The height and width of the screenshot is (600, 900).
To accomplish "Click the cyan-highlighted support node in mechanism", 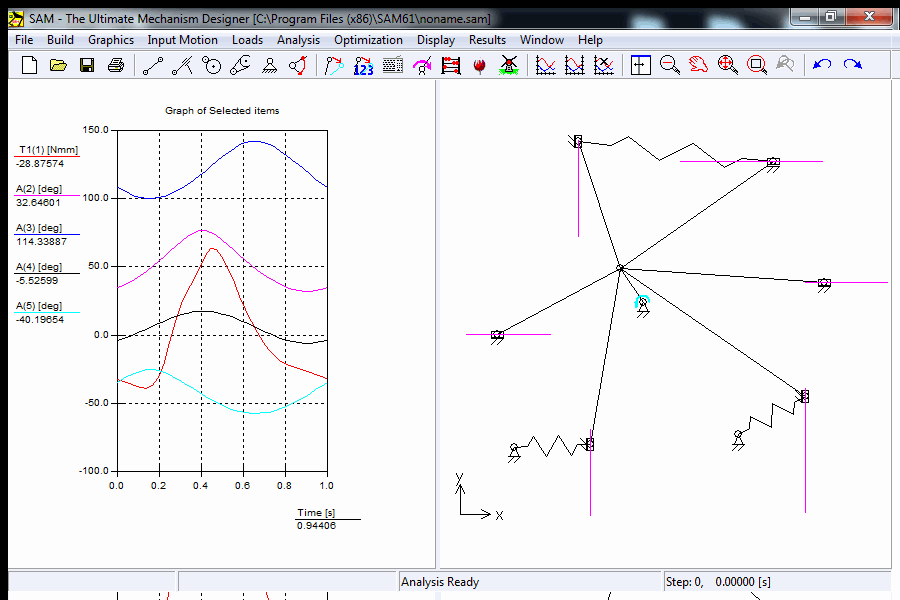I will click(642, 301).
